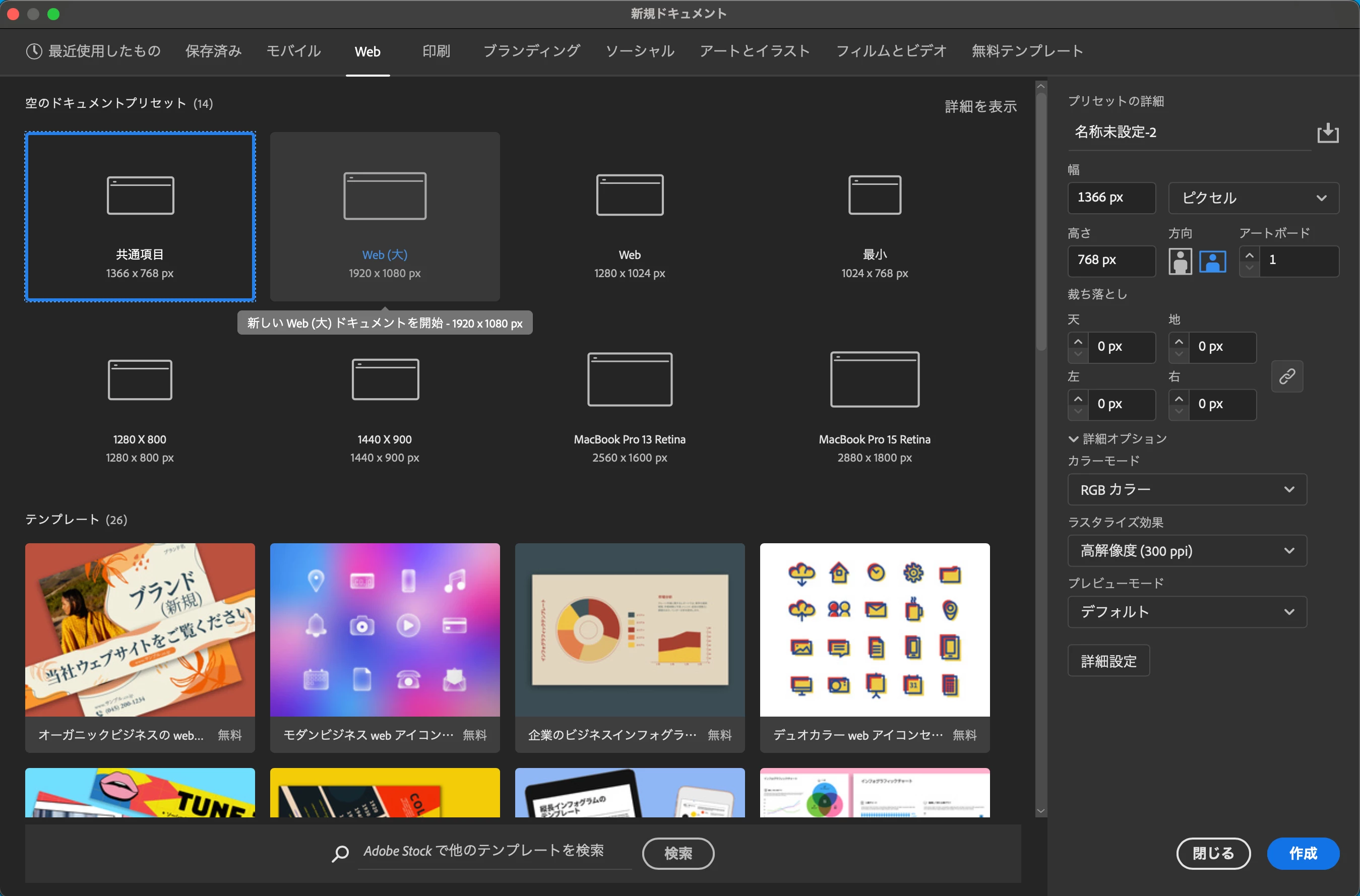Choose the Web 1280 x 1024 preset icon
This screenshot has height=896, width=1360.
point(629,196)
